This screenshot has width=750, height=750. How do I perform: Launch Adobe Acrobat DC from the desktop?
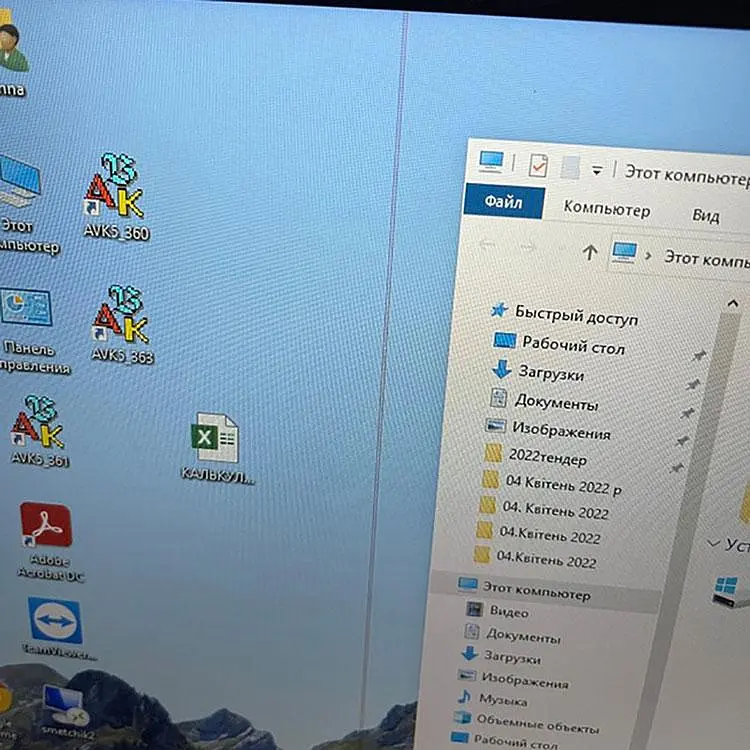[48, 541]
